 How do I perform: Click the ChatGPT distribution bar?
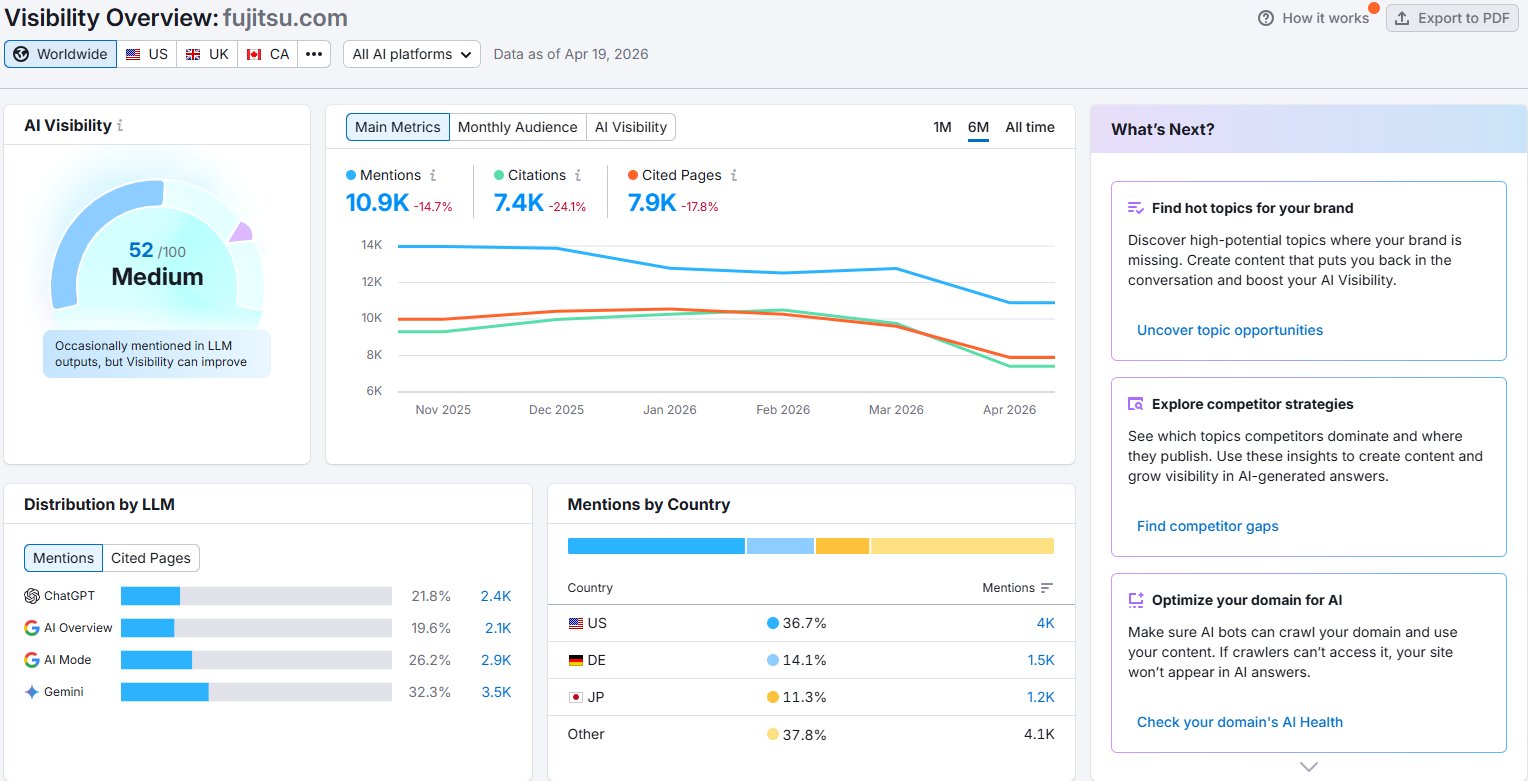256,596
